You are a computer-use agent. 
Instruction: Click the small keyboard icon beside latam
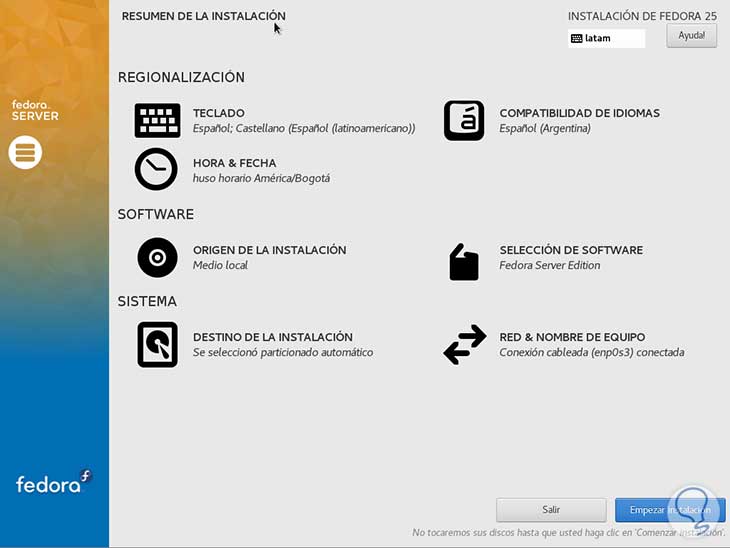(576, 38)
